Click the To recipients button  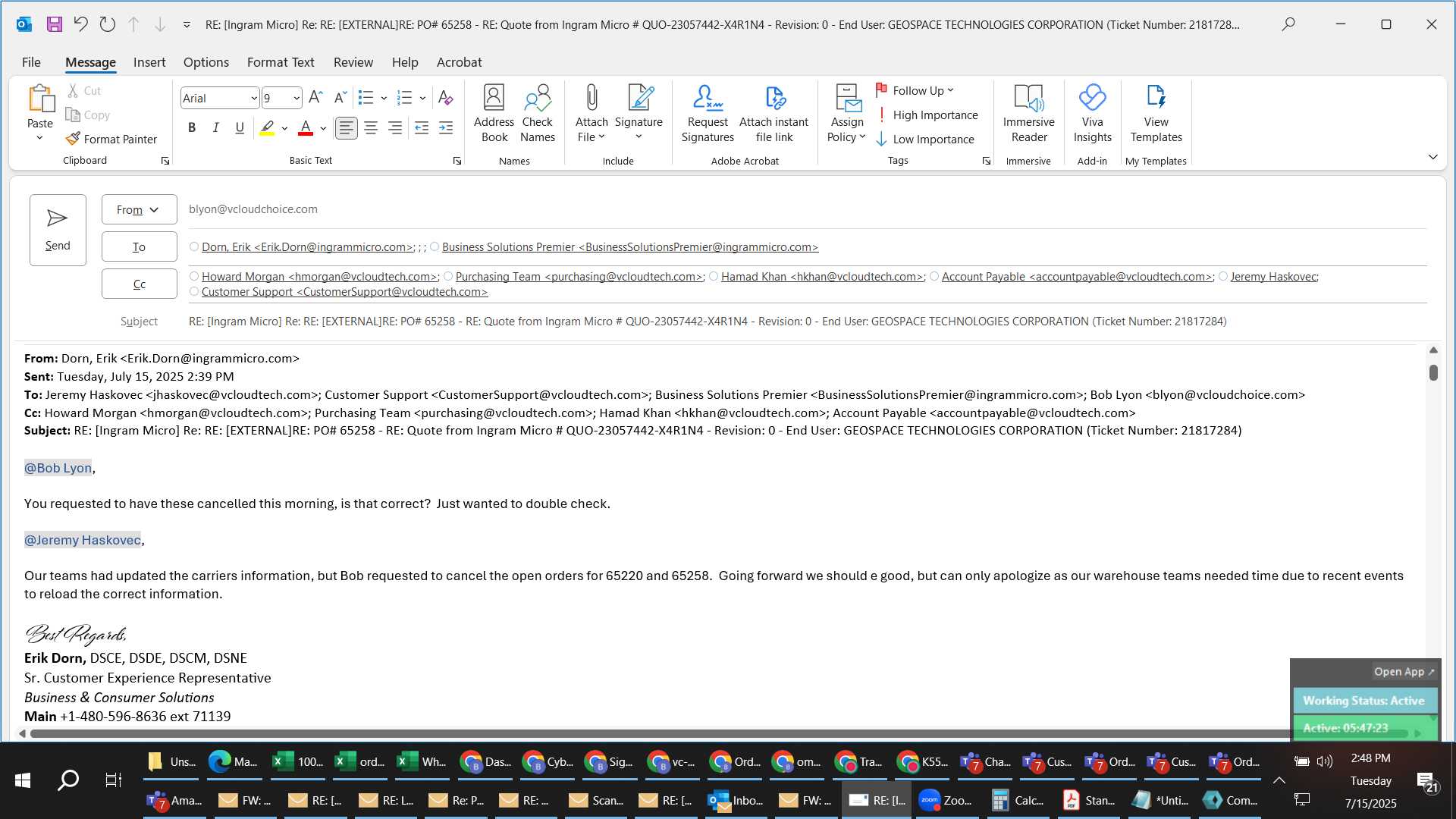[x=139, y=246]
